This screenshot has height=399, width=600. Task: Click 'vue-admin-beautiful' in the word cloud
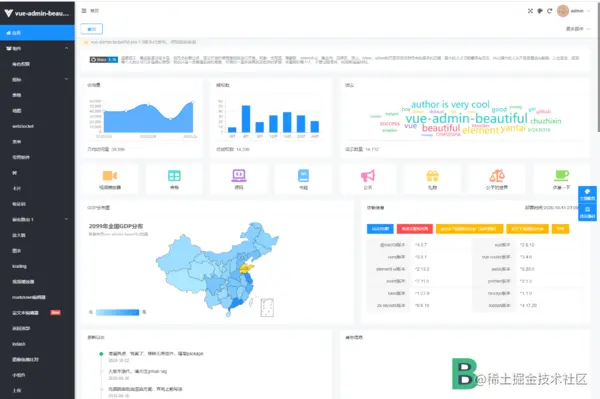(466, 118)
